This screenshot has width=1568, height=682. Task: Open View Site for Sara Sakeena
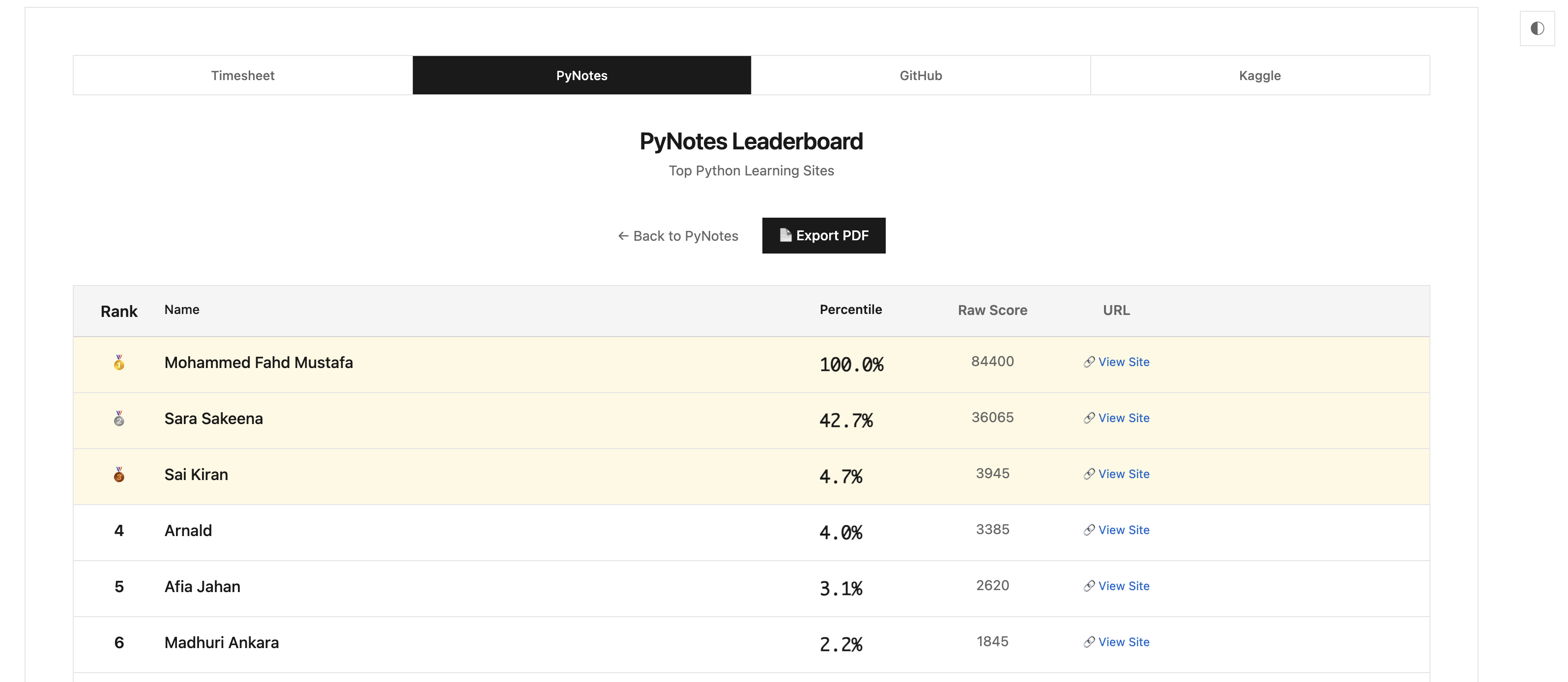click(x=1123, y=418)
